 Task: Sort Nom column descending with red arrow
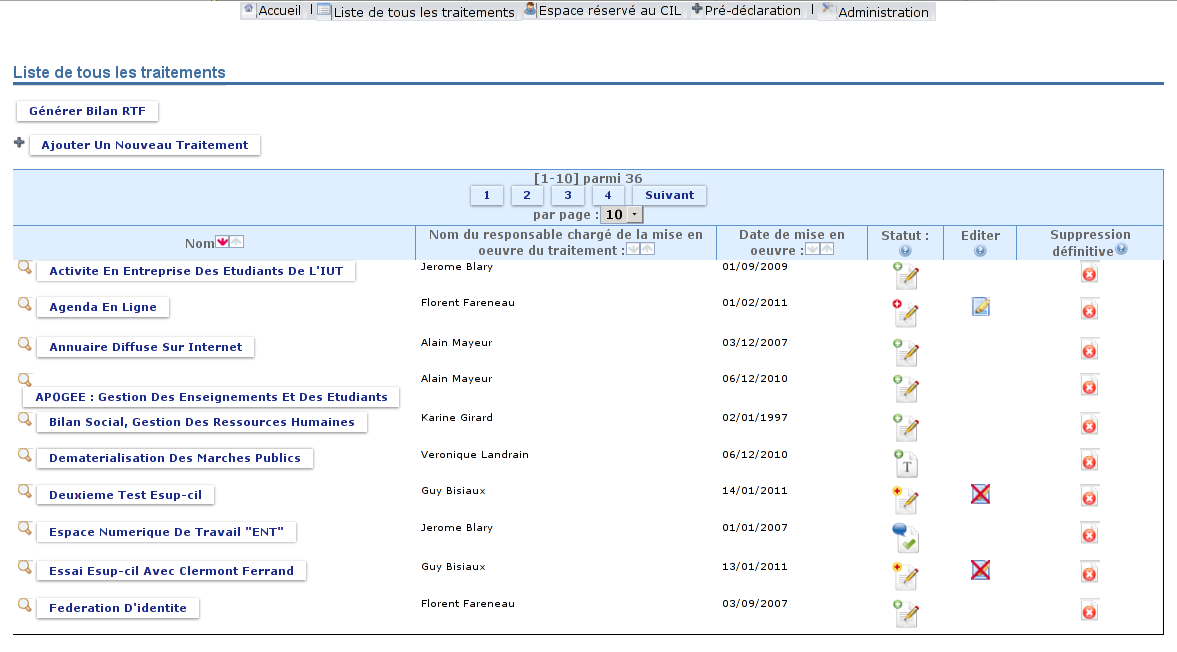(x=223, y=242)
